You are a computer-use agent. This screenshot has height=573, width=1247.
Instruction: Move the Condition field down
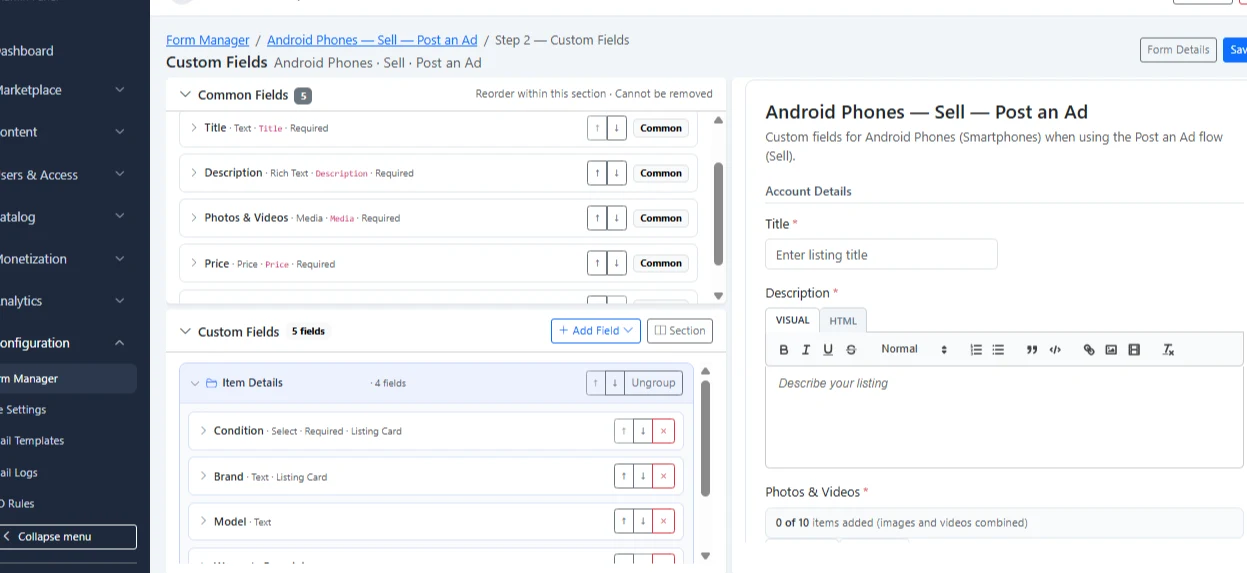click(x=643, y=431)
